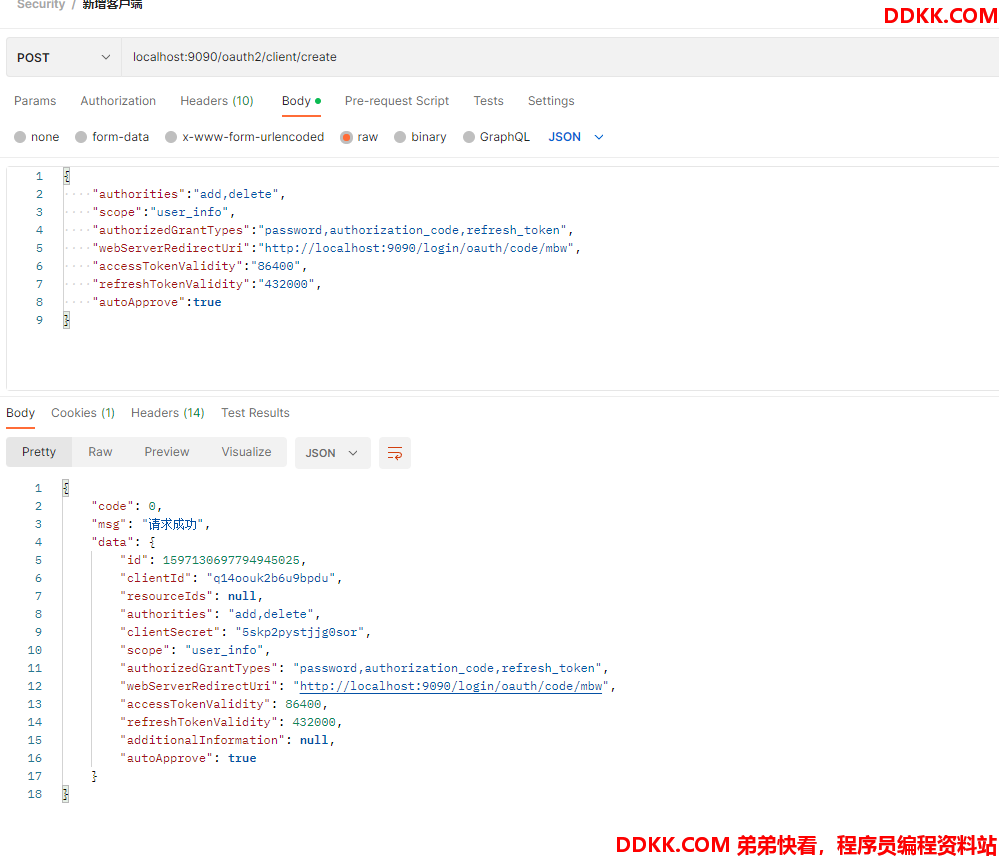This screenshot has width=999, height=856.
Task: Open the response Cookies (1) tab
Action: click(83, 413)
